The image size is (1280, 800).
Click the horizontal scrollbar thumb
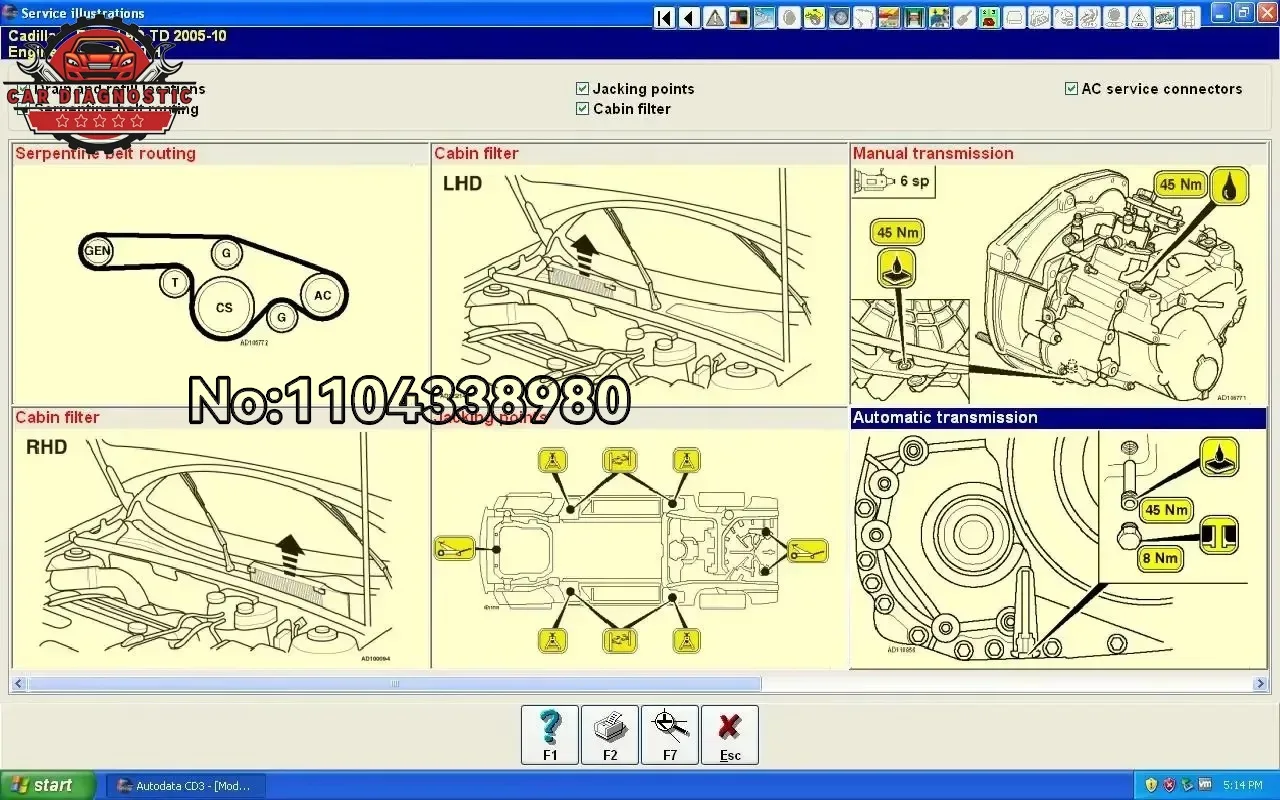point(395,684)
